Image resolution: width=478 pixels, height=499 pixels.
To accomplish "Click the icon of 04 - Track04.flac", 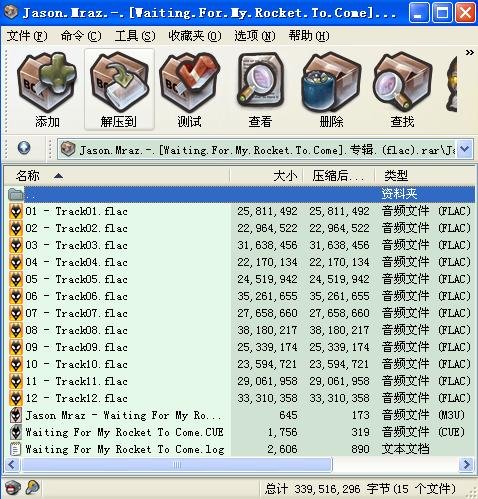I will 16,262.
